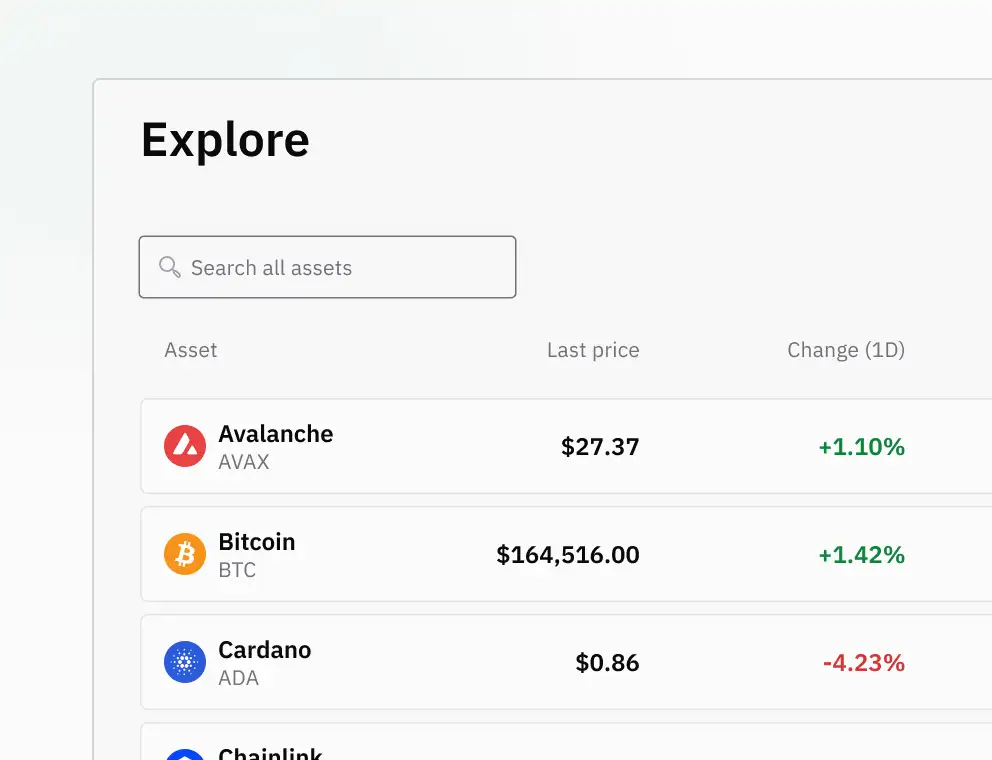Click Cardano's -4.23% red change
The image size is (992, 760).
click(862, 662)
